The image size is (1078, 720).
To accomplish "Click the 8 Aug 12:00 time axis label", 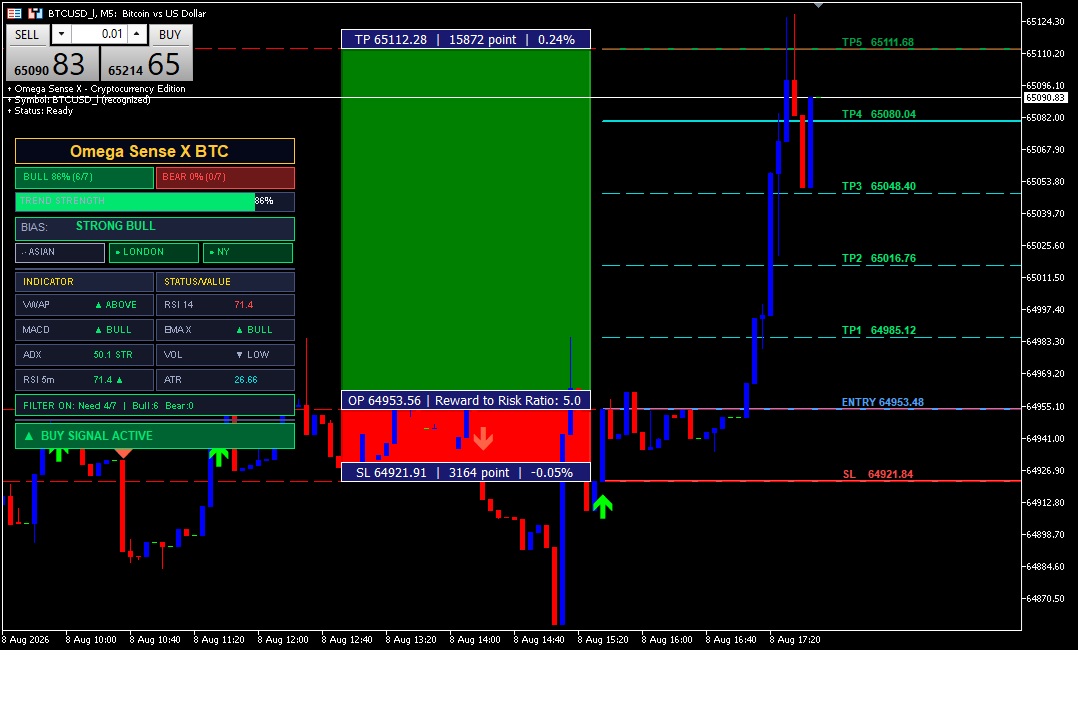I will [x=283, y=640].
